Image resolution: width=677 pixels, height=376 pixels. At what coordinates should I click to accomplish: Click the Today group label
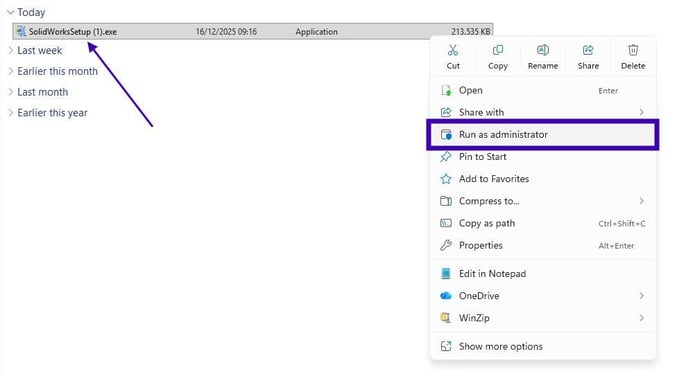pyautogui.click(x=31, y=13)
